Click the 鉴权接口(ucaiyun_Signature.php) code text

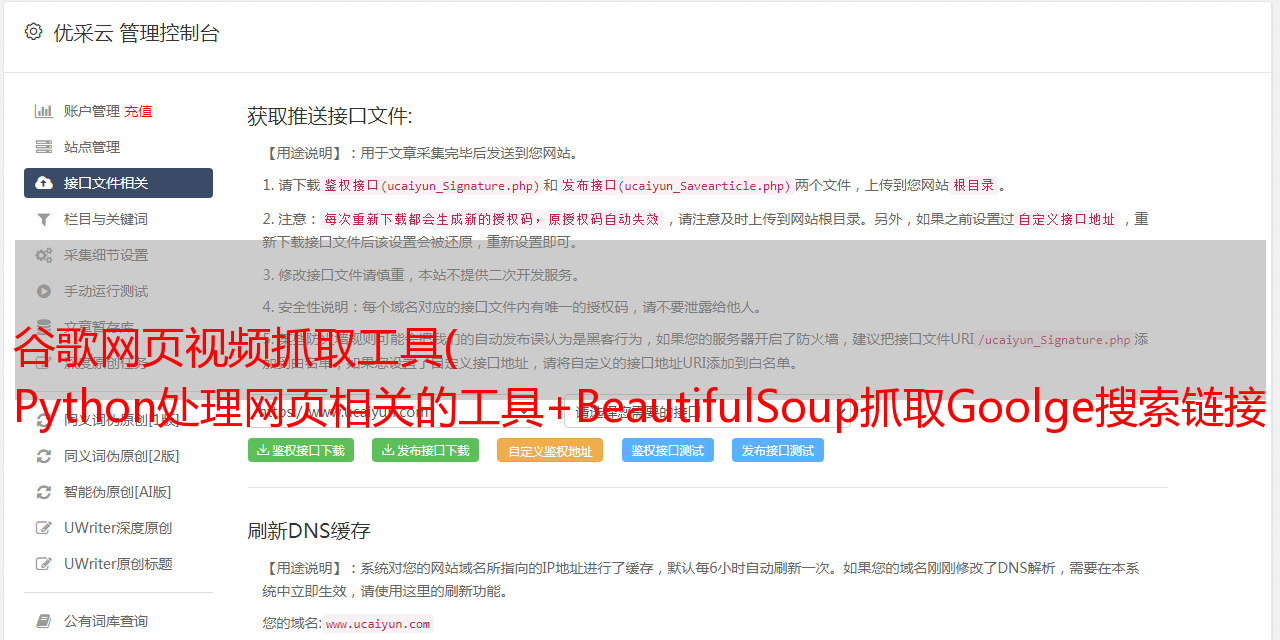pos(431,185)
